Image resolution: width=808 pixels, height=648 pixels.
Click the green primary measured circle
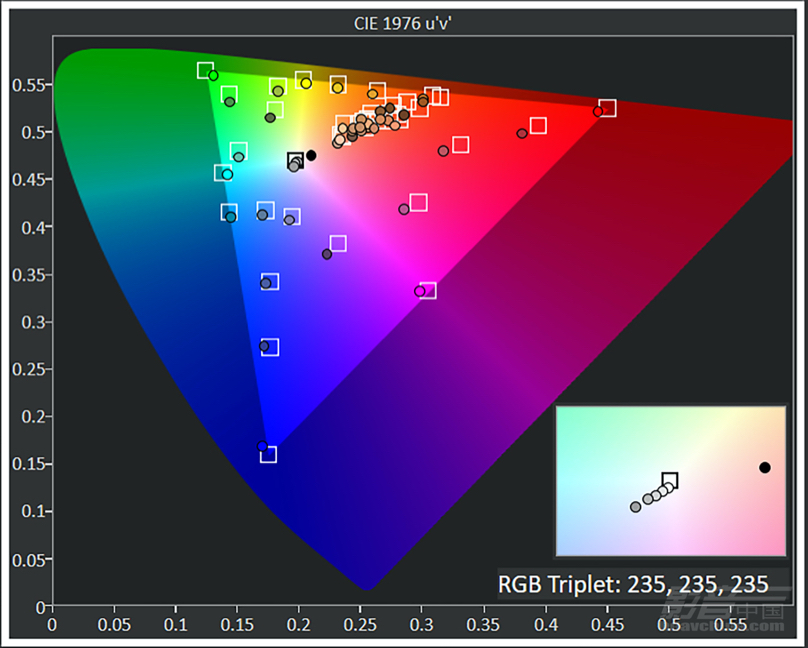coord(213,76)
